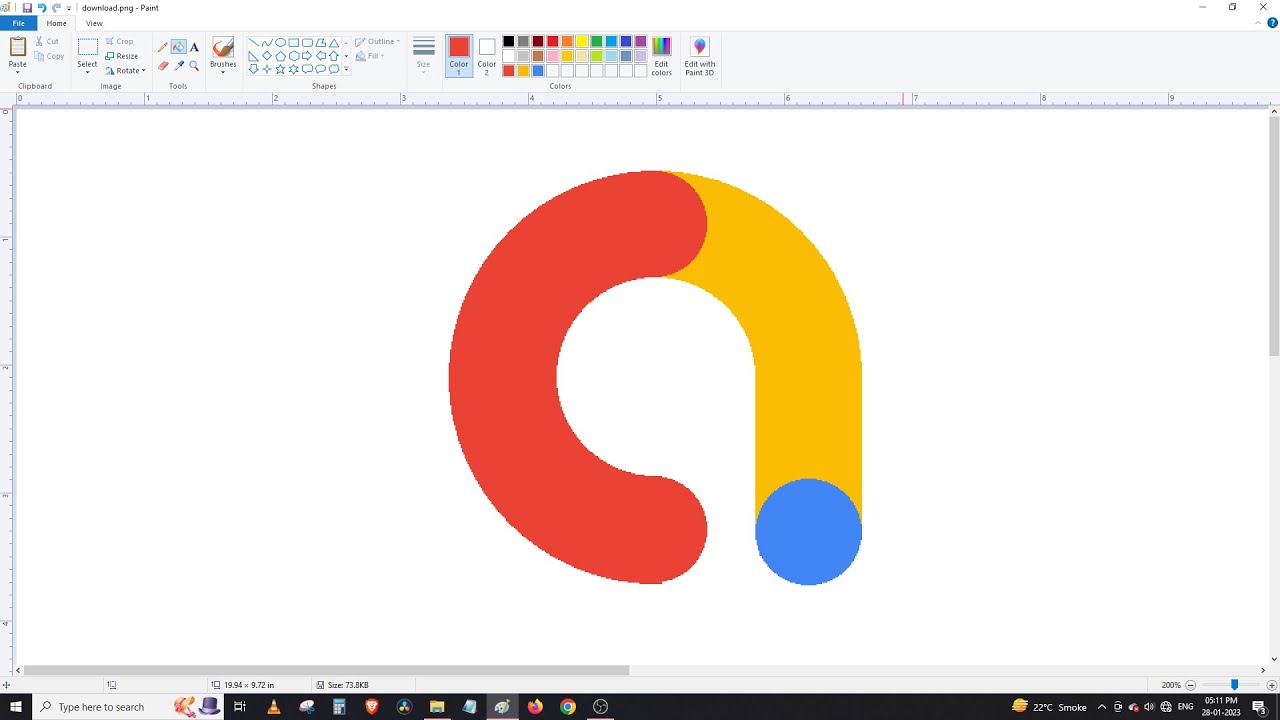
Task: Open VLC from the taskbar
Action: coord(274,707)
